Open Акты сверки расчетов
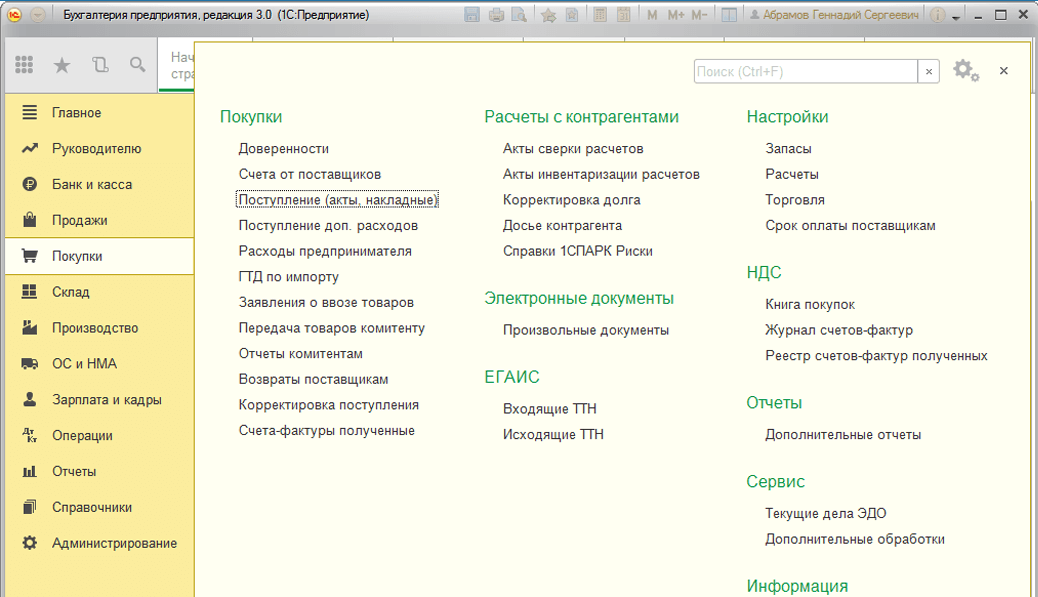1038x597 pixels. (x=573, y=149)
